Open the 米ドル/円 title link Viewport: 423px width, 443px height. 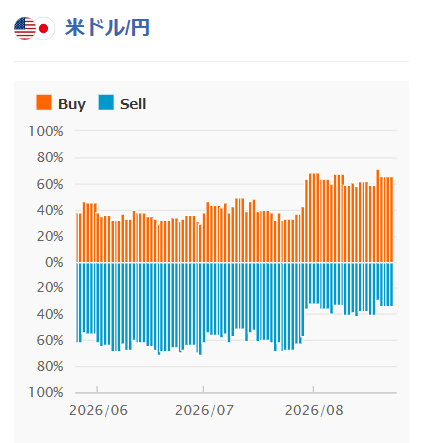click(x=107, y=28)
